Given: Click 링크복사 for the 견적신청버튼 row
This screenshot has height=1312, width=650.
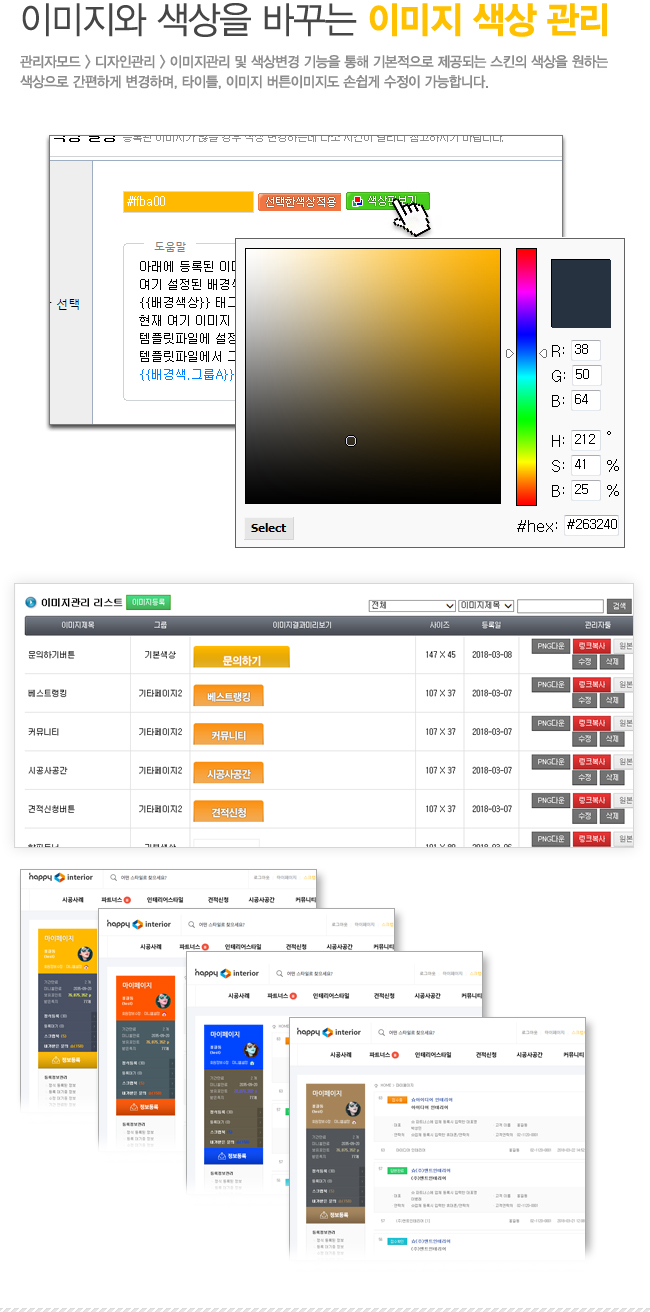Looking at the screenshot, I should tap(591, 801).
